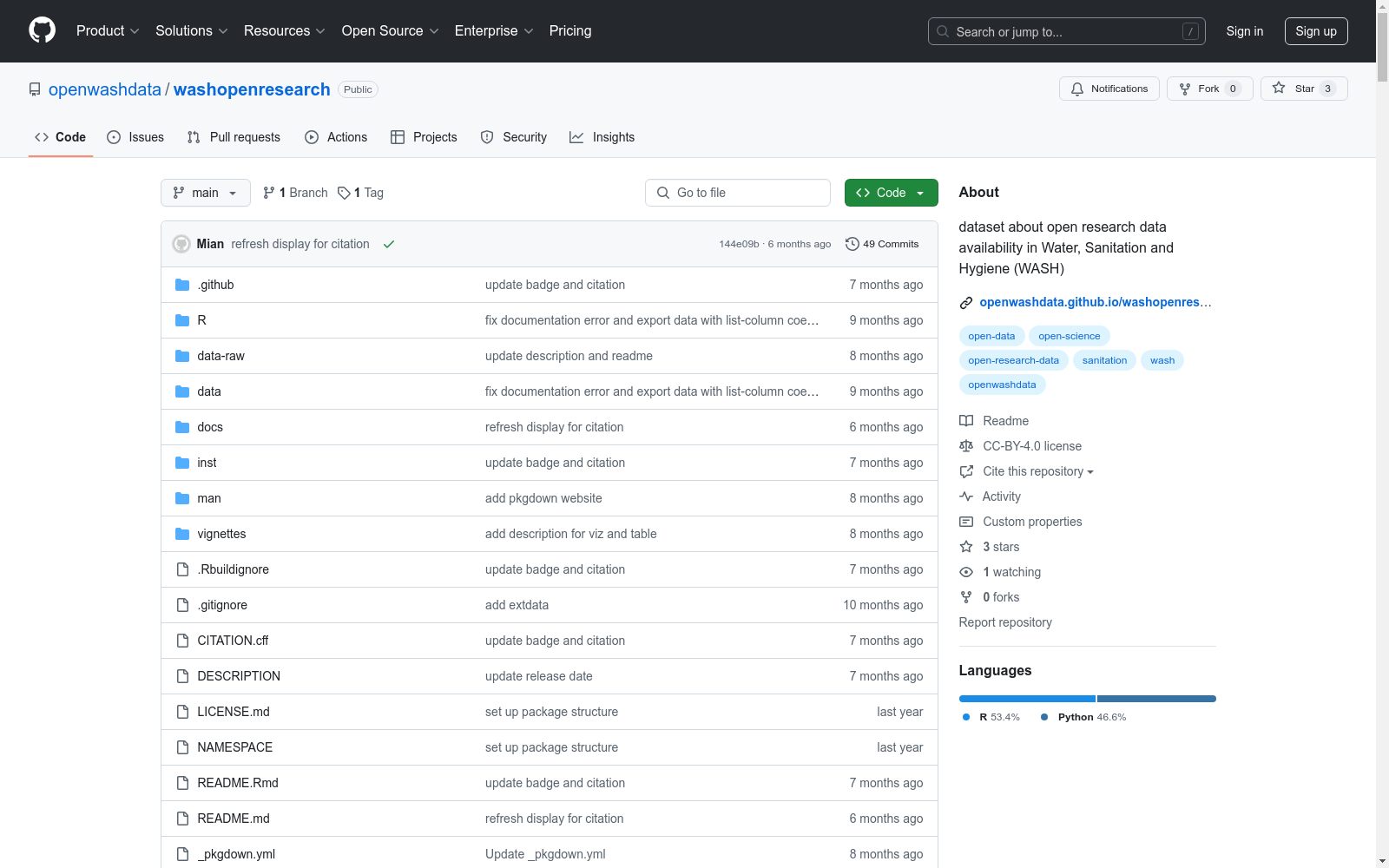1389x868 pixels.
Task: Click the fork icon in Fork button
Action: (x=1185, y=89)
